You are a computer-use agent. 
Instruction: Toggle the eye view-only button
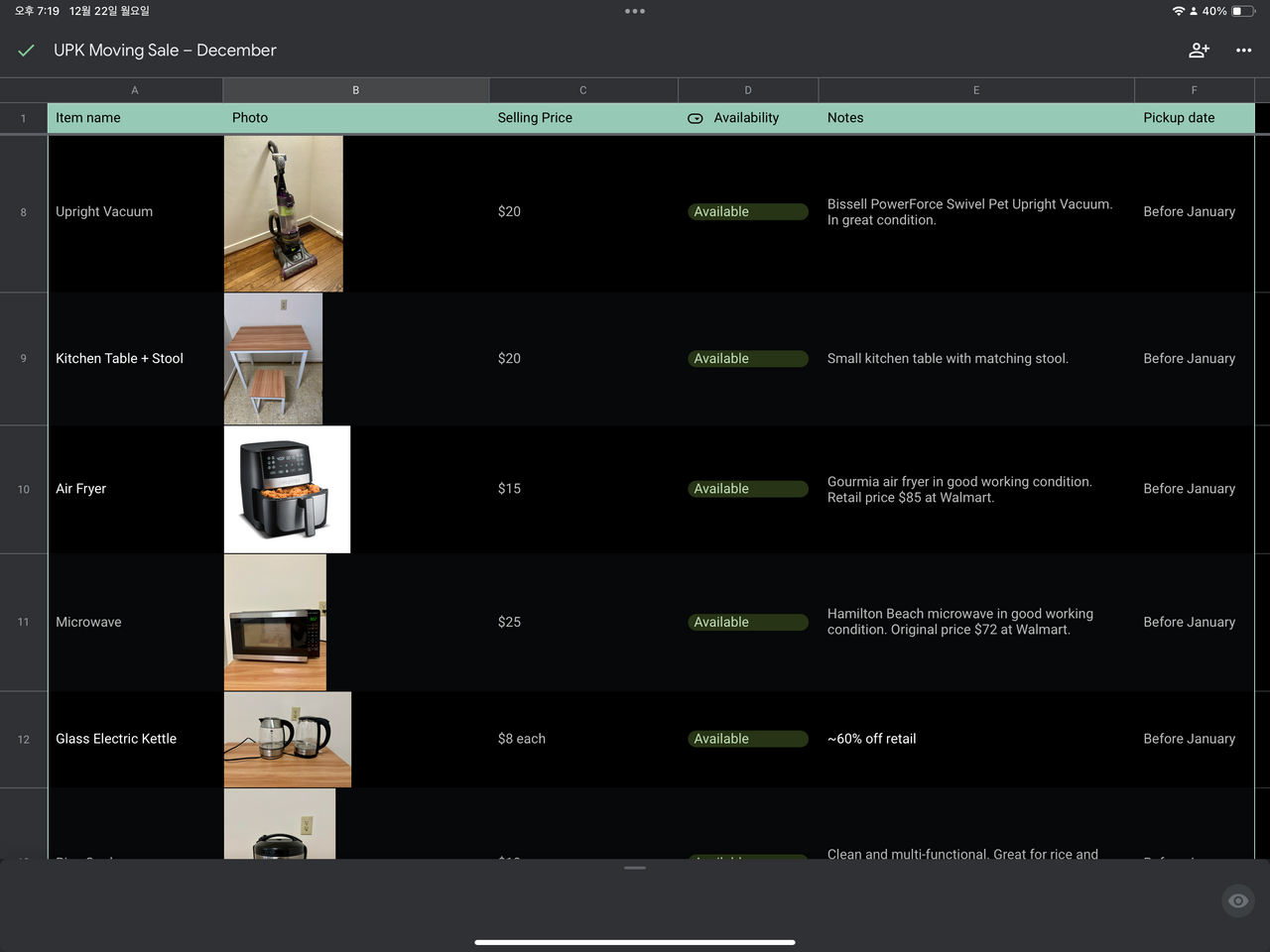(x=1238, y=900)
